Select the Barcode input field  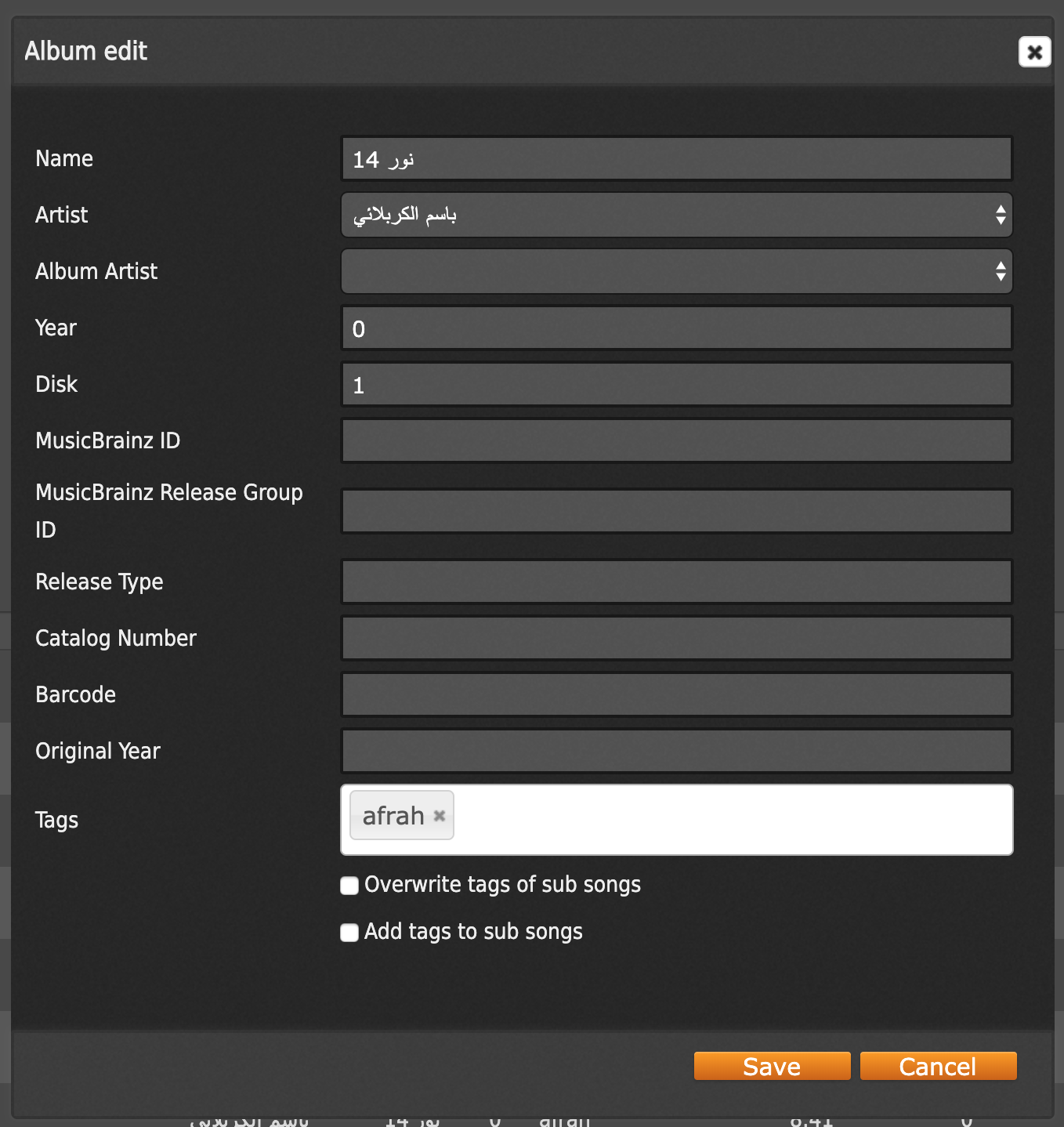point(676,694)
